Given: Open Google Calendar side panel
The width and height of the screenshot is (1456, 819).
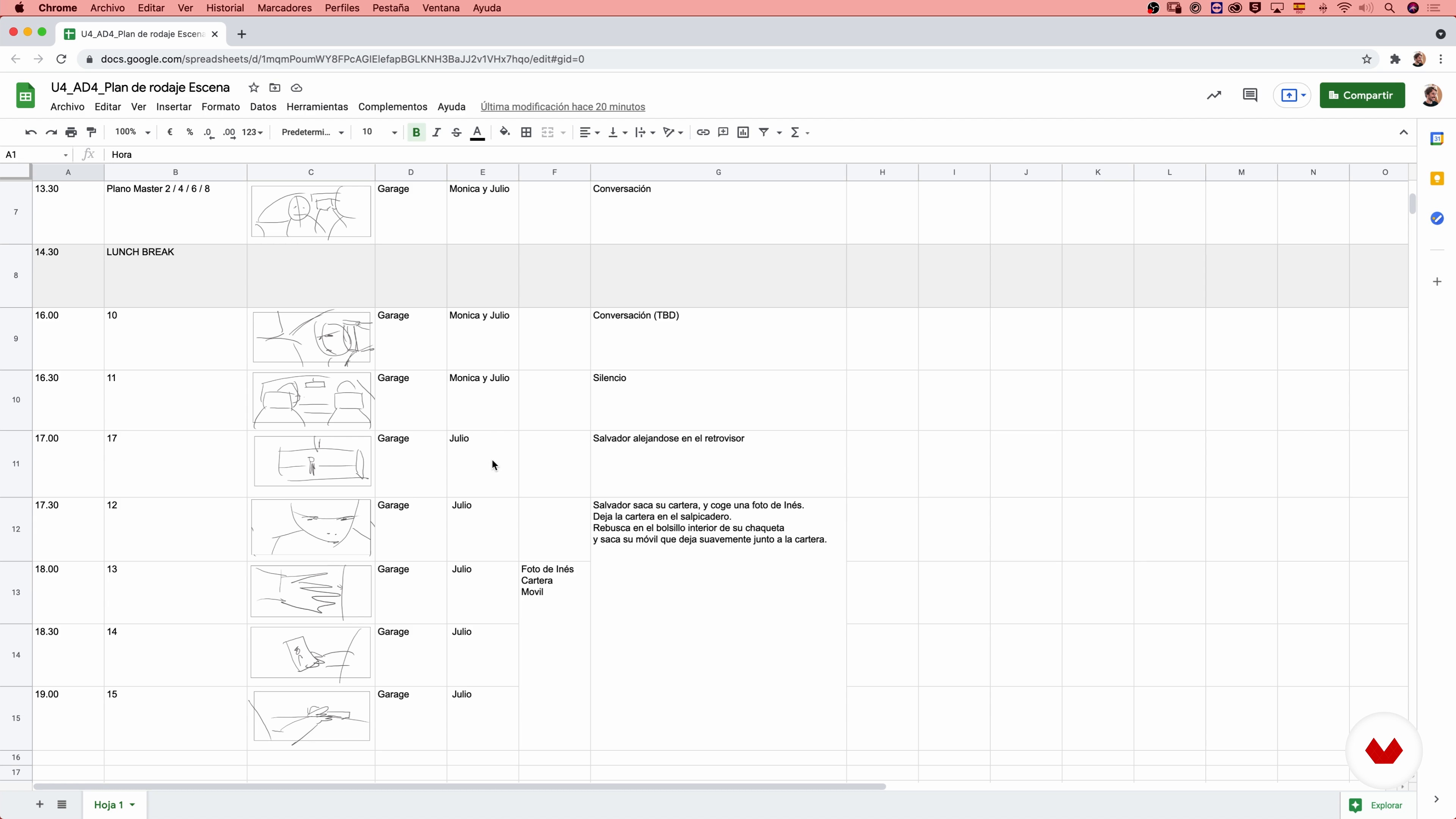Looking at the screenshot, I should [1436, 138].
